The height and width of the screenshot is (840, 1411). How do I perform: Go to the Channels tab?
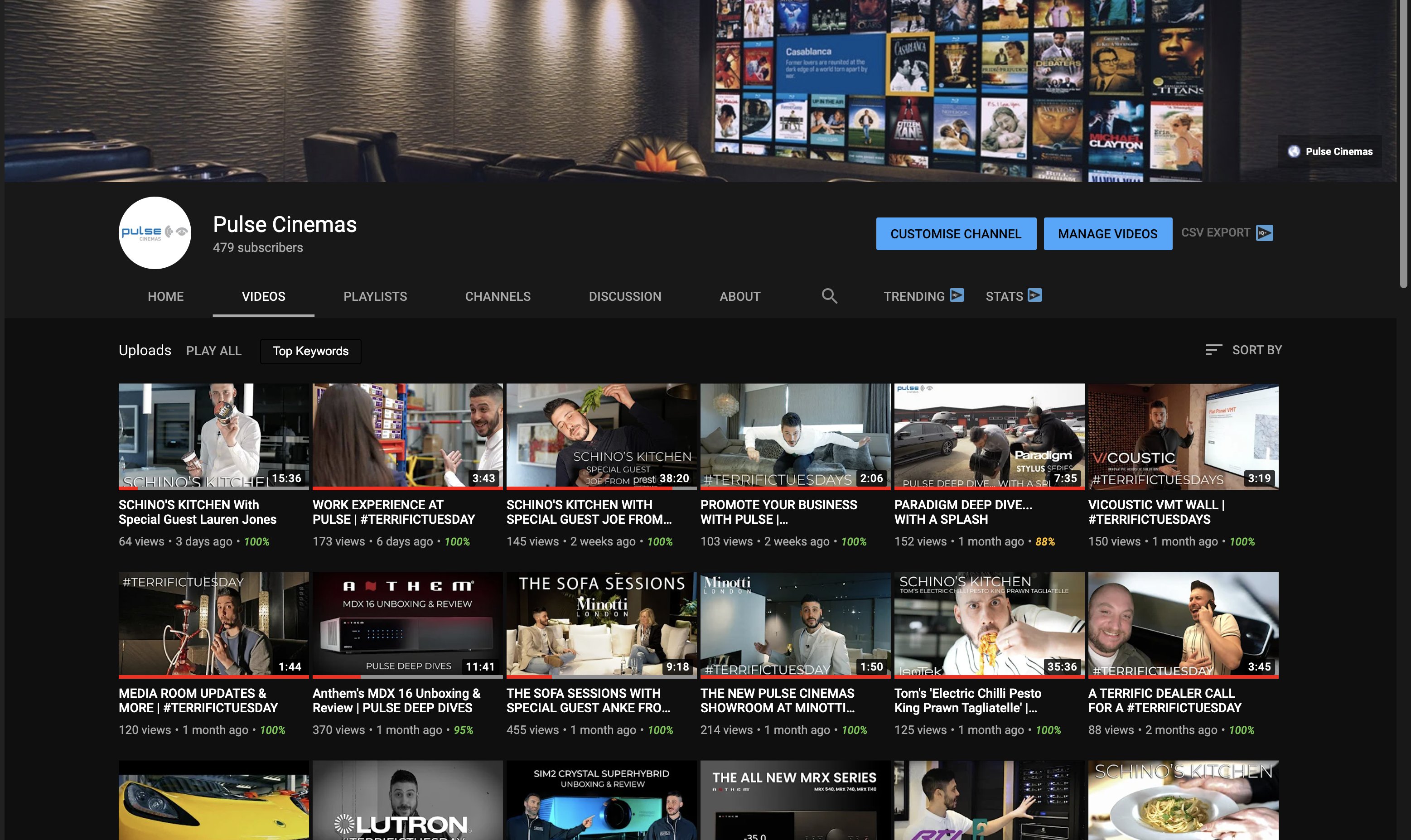[x=498, y=296]
